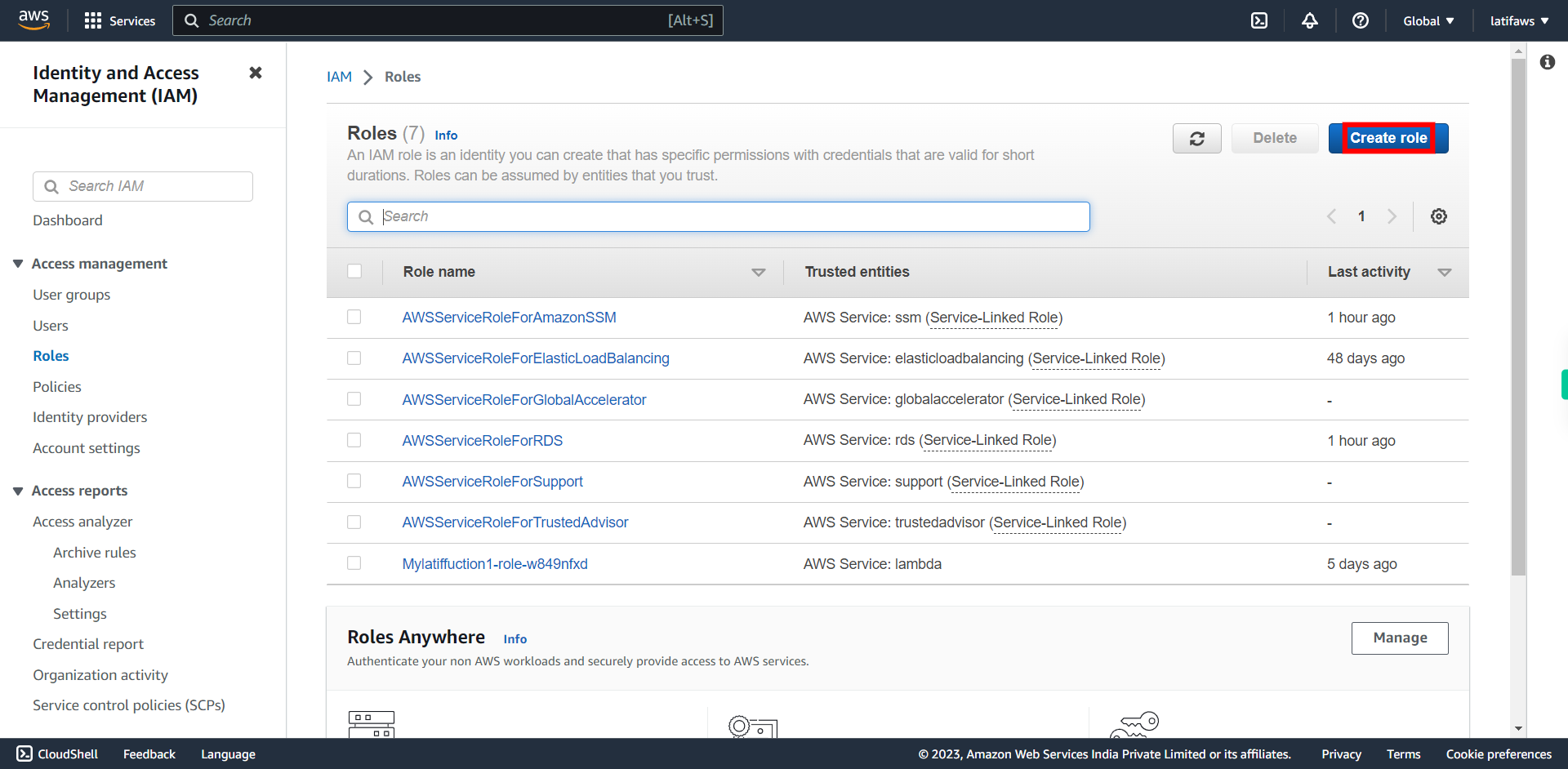Open the Services grid menu
This screenshot has width=1568, height=769.
[119, 20]
